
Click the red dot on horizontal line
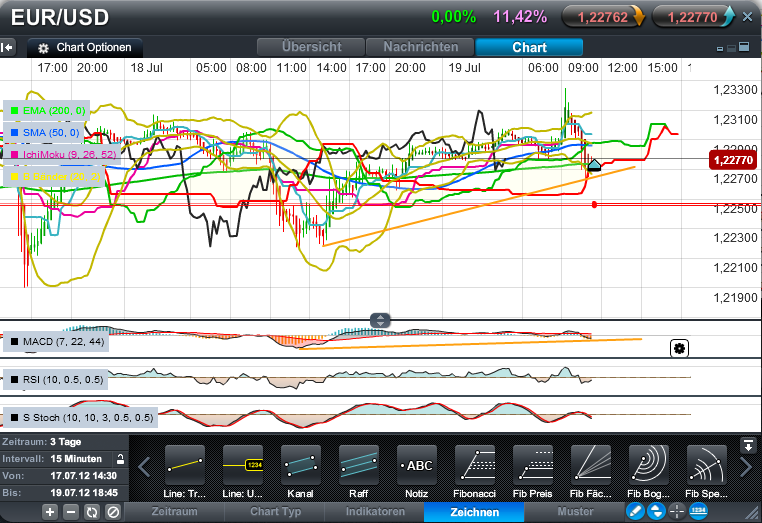coord(594,205)
